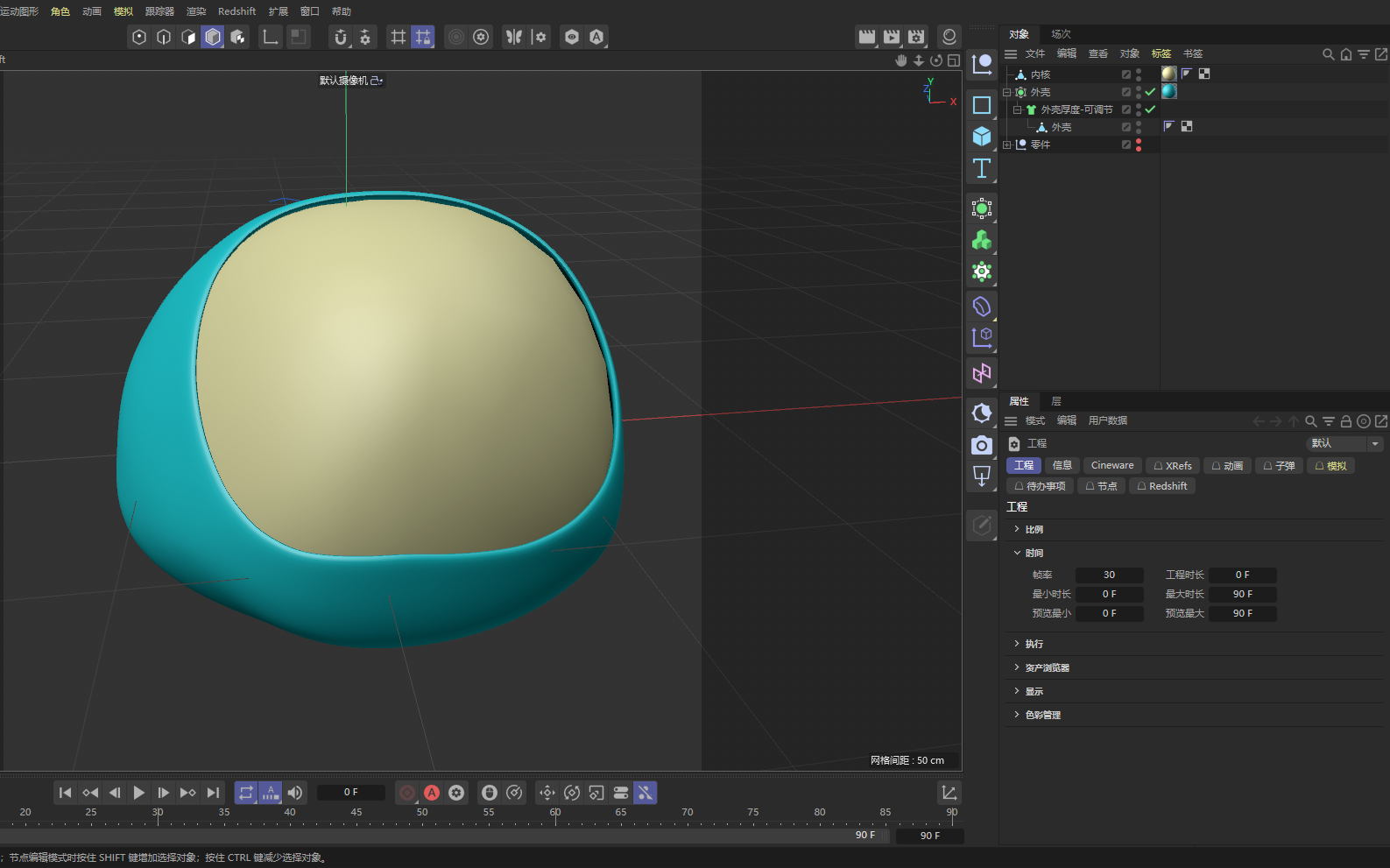Click the green Cloner cubes icon
The width and height of the screenshot is (1390, 868).
[982, 240]
